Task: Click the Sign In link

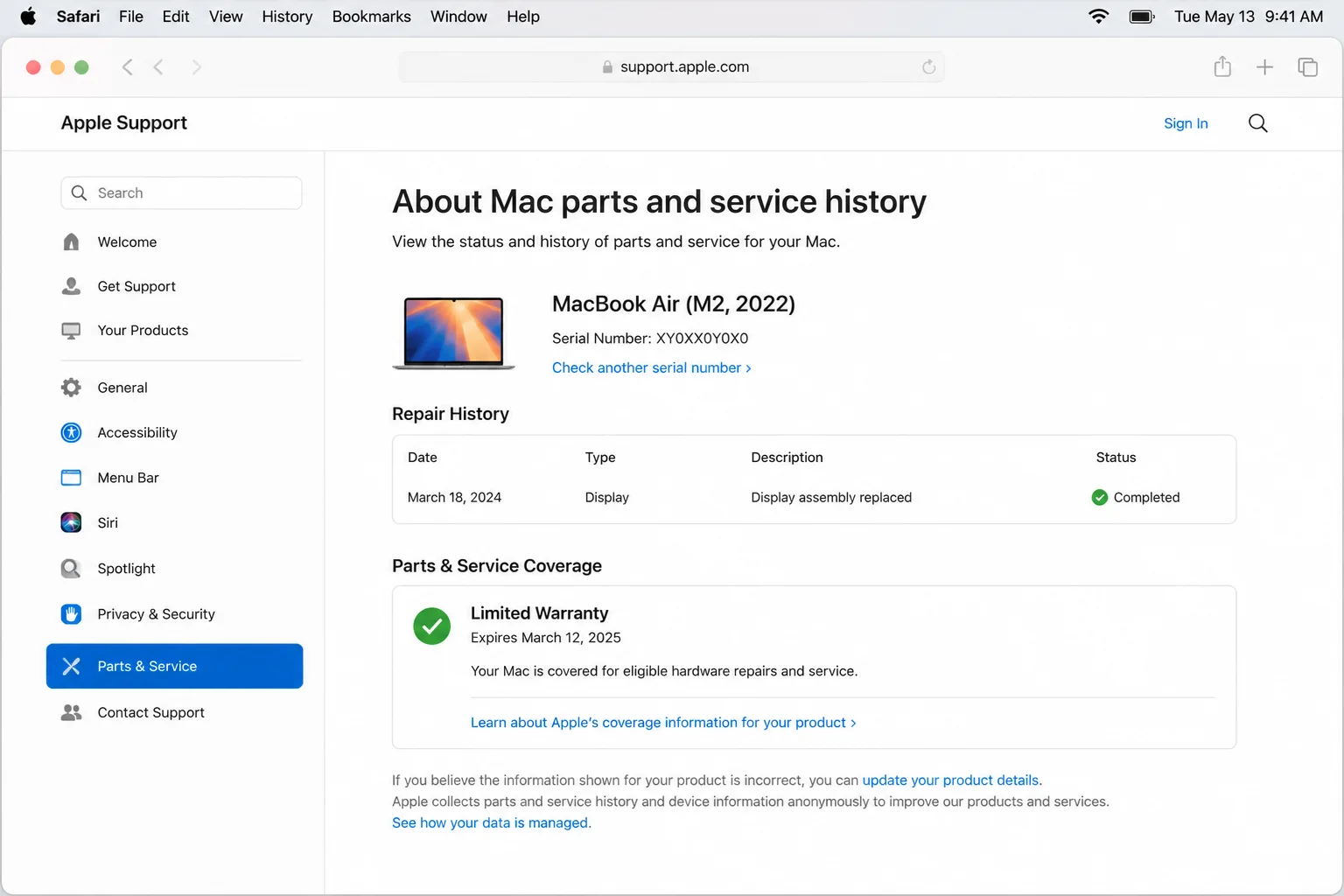Action: [x=1186, y=123]
